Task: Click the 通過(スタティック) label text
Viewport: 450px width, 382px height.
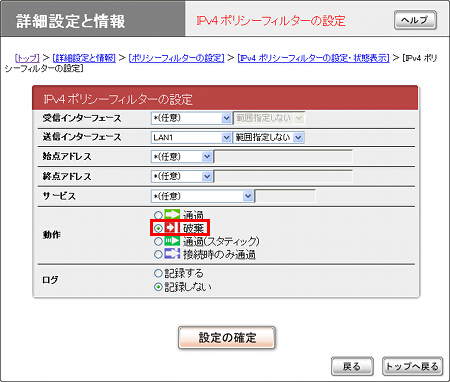Action: pos(221,241)
